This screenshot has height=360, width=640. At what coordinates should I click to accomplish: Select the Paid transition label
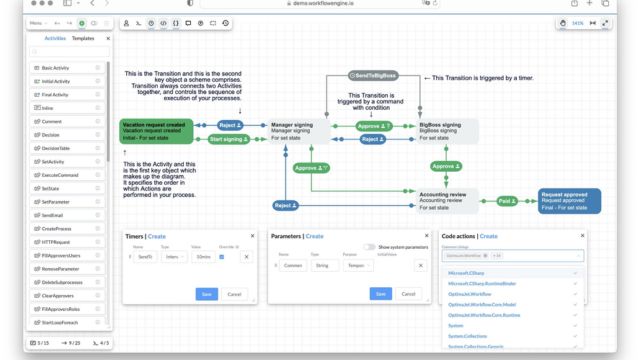click(x=507, y=201)
